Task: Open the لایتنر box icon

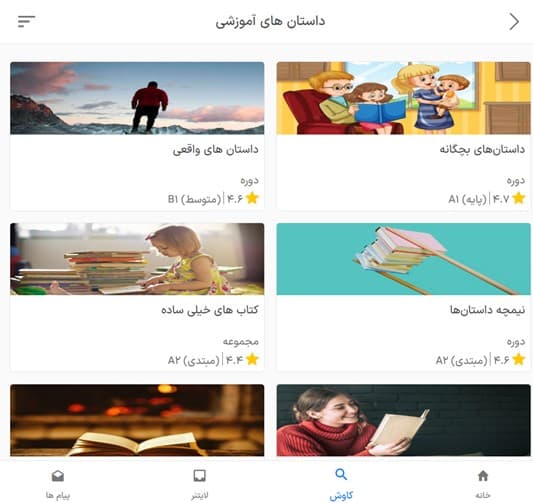Action: [x=200, y=476]
